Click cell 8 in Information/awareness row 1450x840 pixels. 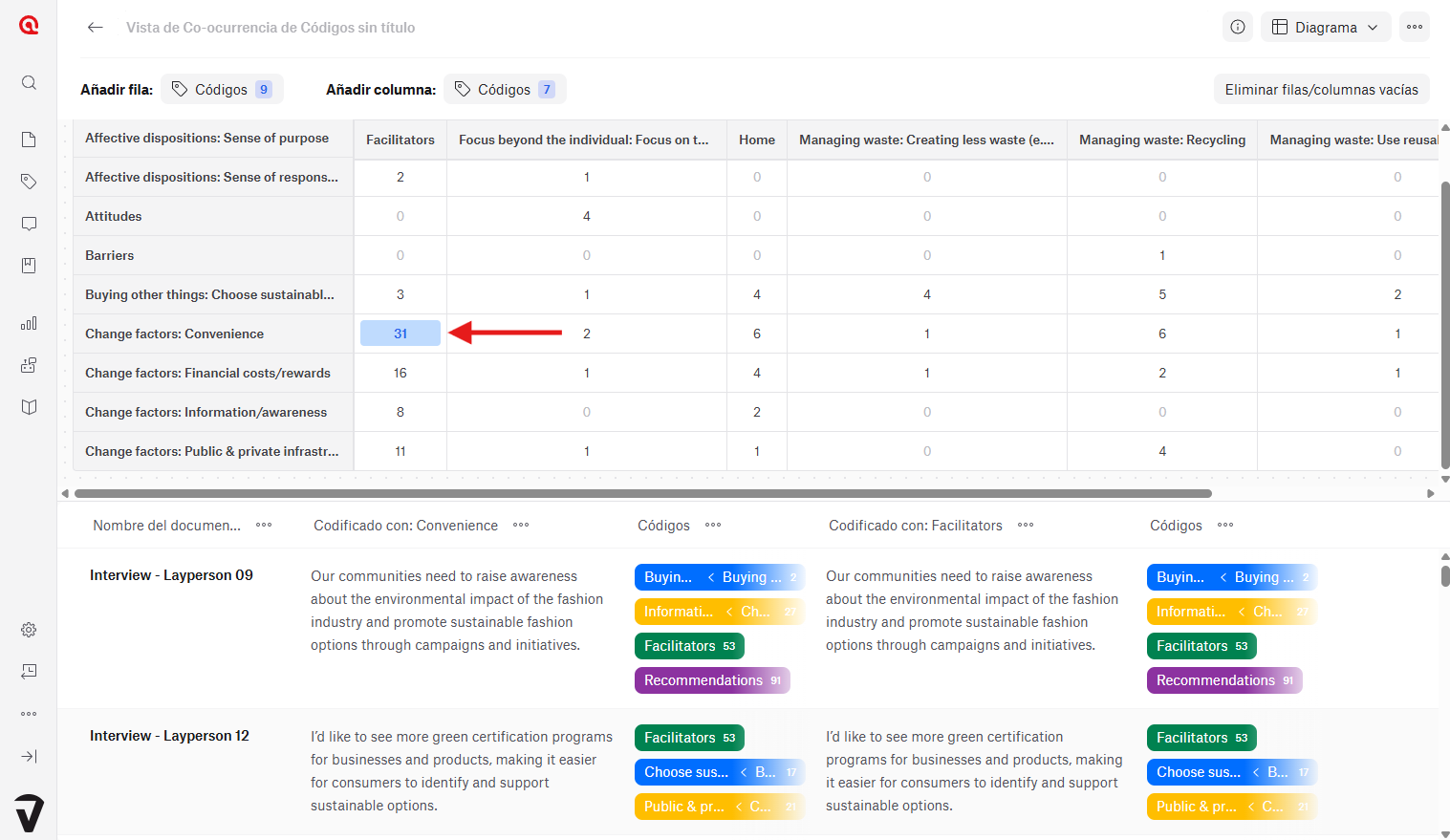coord(400,412)
